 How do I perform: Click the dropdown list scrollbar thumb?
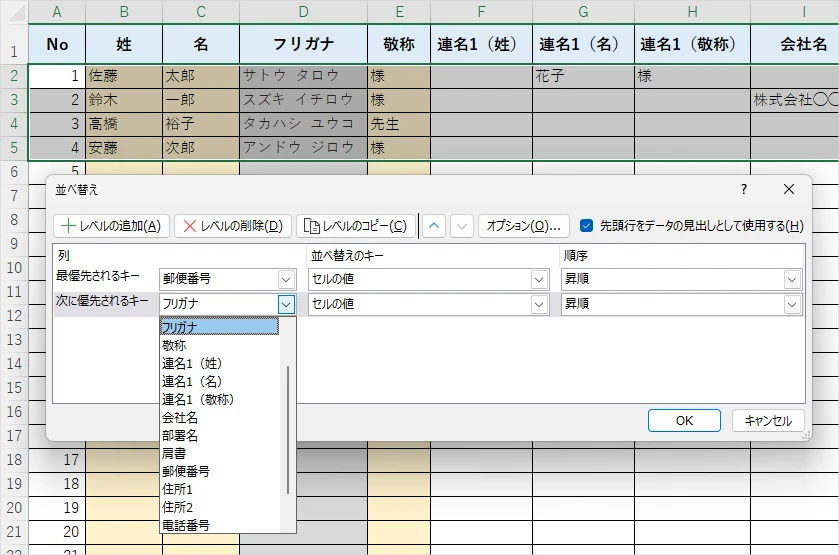tap(288, 430)
